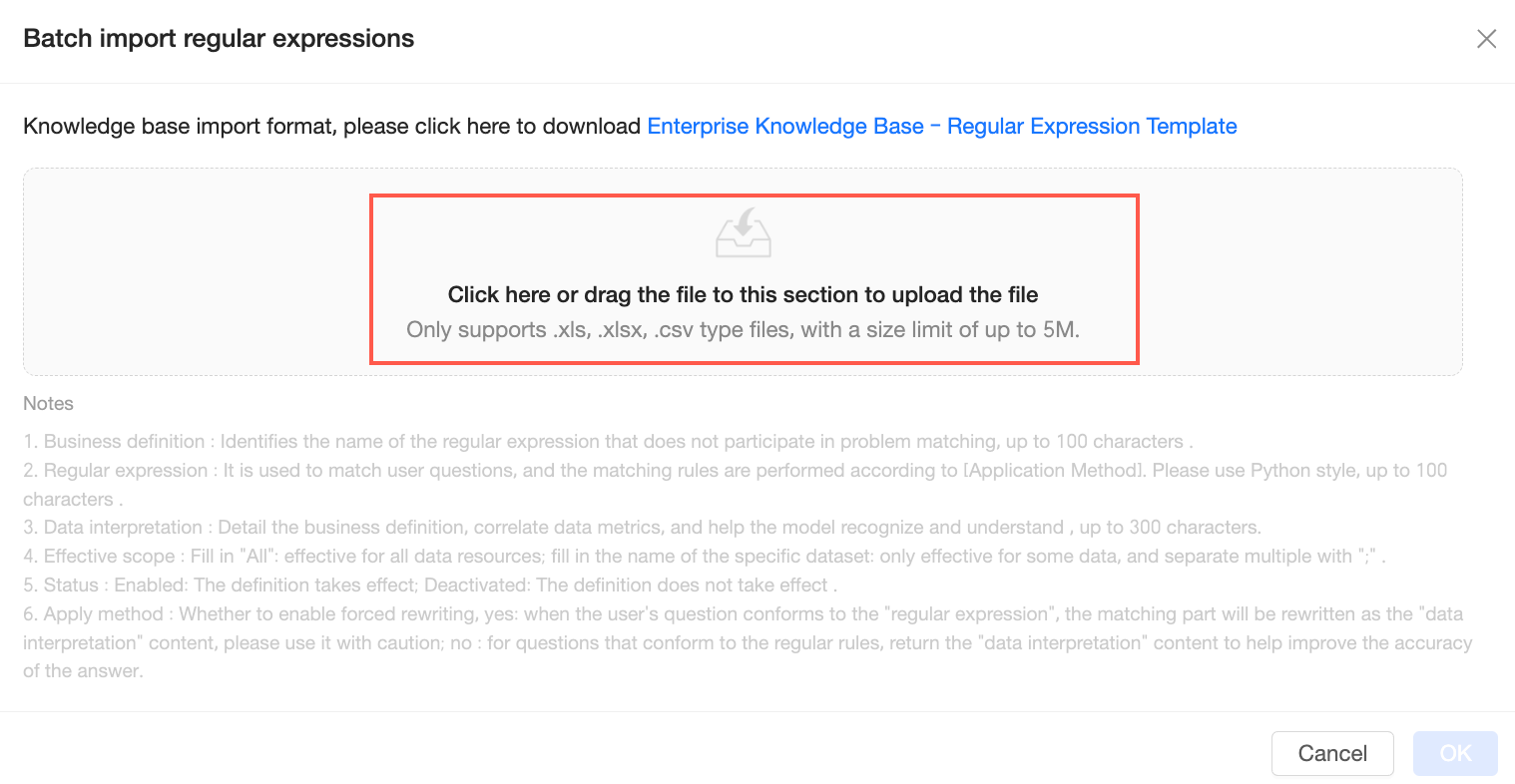Click the 'Knowledge base import format' instruction text
The image size is (1515, 784).
(331, 127)
